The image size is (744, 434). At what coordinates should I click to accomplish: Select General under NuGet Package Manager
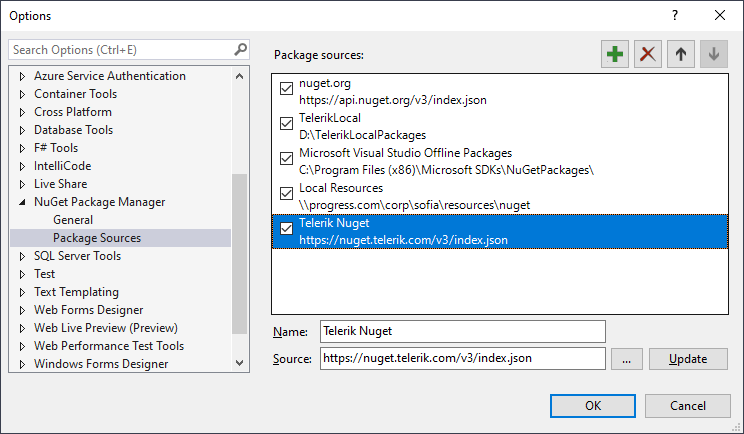coord(73,220)
